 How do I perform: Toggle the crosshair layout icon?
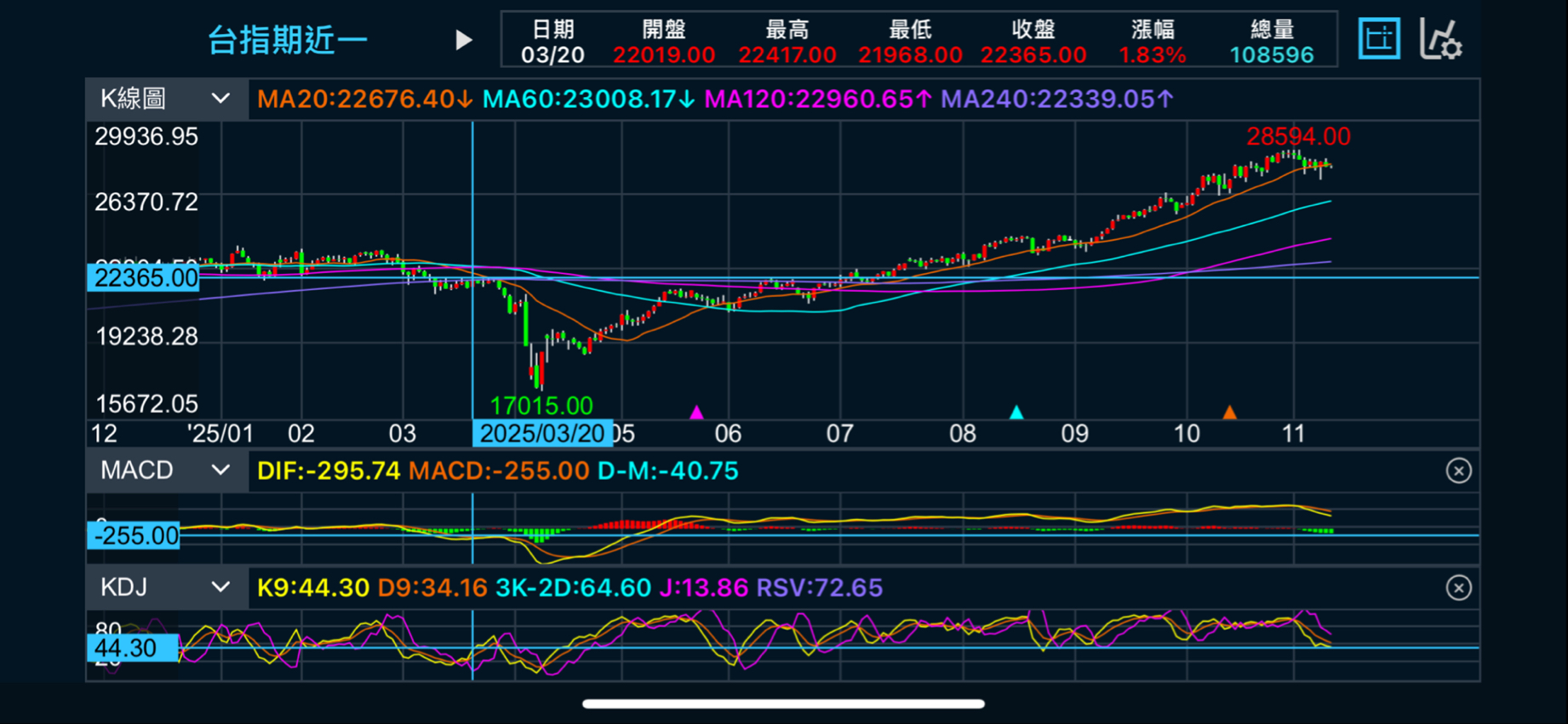coord(1379,39)
